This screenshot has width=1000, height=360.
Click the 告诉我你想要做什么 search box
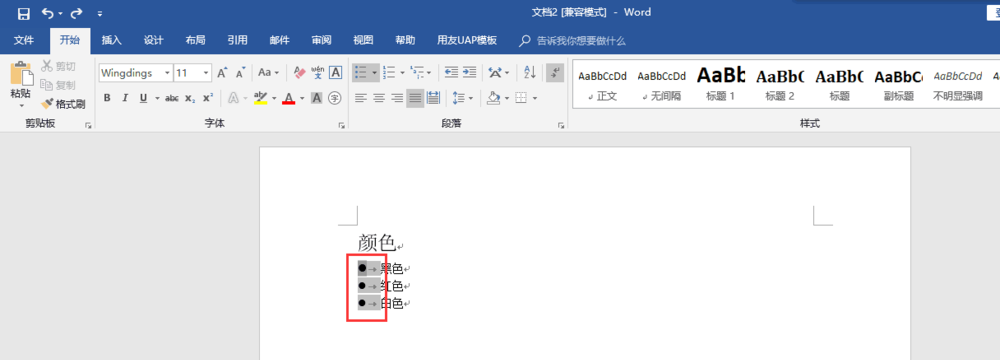click(x=573, y=41)
